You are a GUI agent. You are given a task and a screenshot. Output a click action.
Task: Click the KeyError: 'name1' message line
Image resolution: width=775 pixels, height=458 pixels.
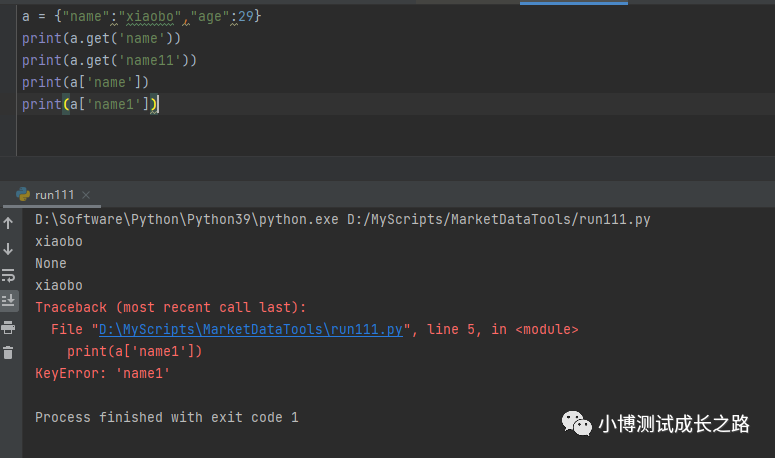point(102,374)
